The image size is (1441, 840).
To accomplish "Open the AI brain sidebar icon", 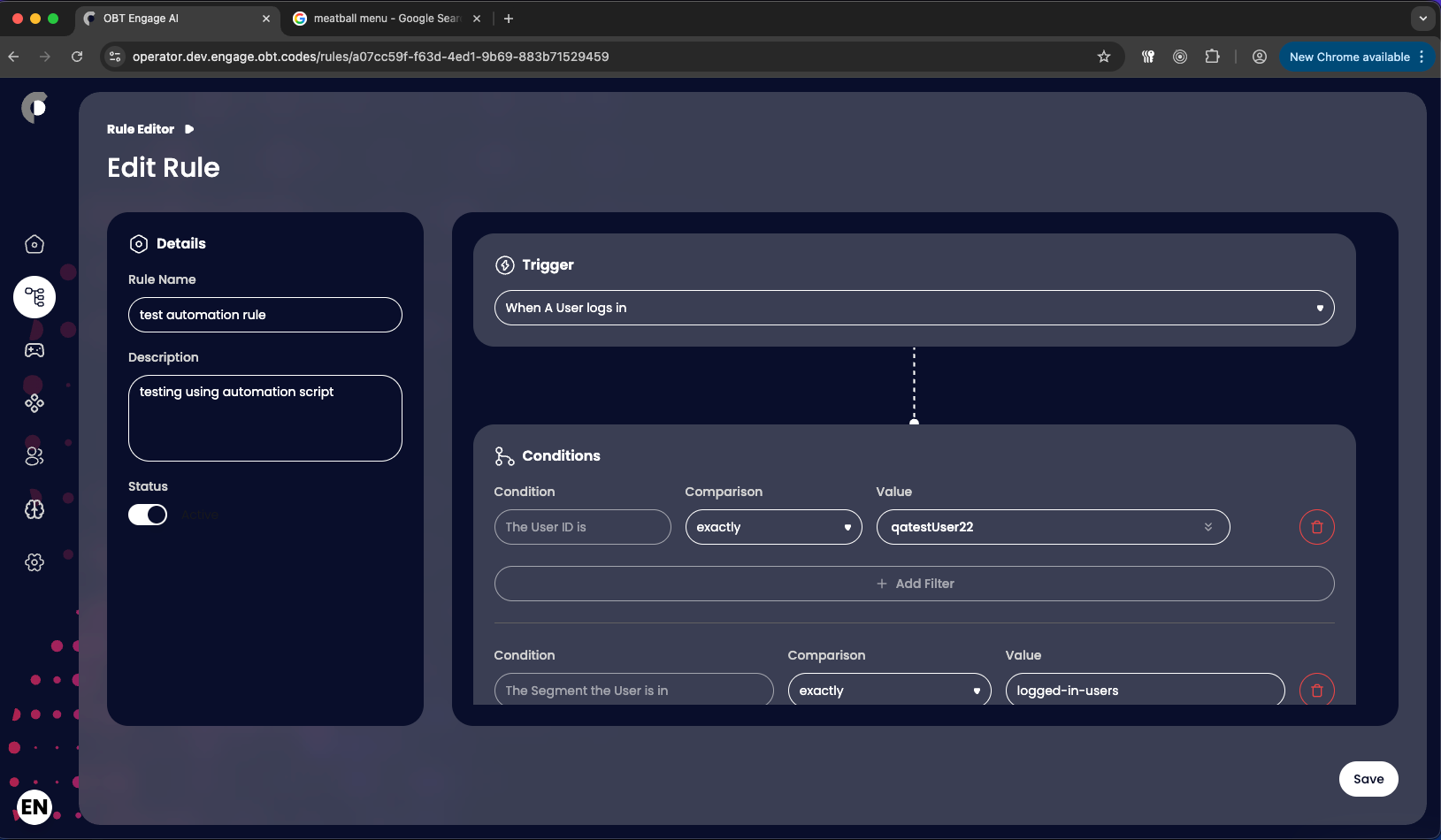I will coord(34,509).
